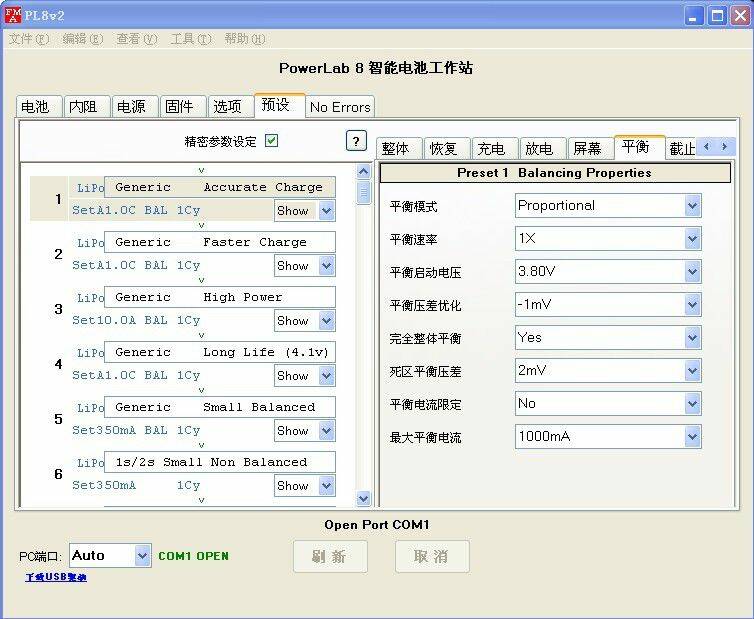Screen dimensions: 754x619
Task: Select preset row number 5
Action: click(x=58, y=419)
